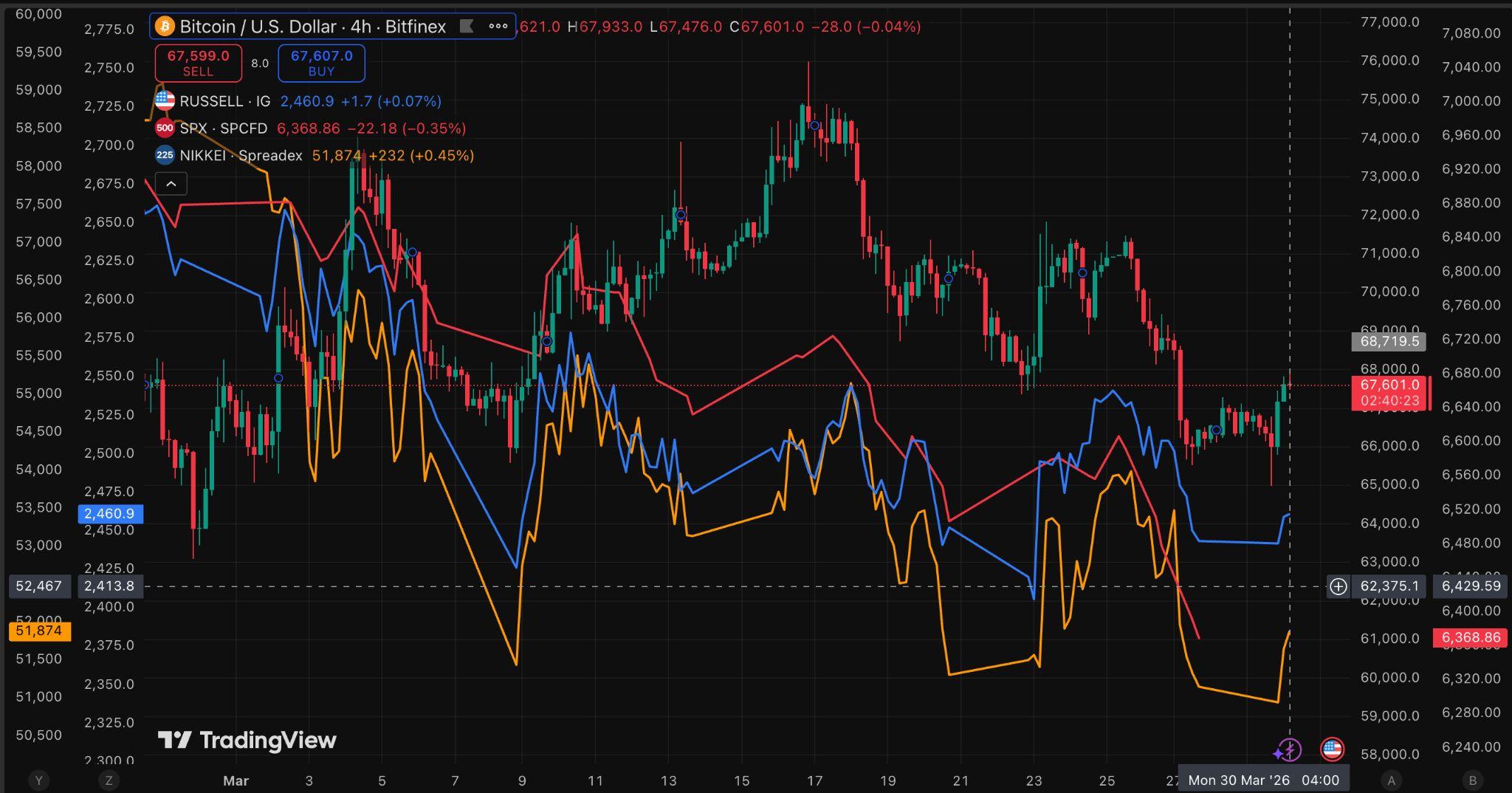The image size is (1512, 793).
Task: Click the crosshair value 2,413.8
Action: [110, 586]
